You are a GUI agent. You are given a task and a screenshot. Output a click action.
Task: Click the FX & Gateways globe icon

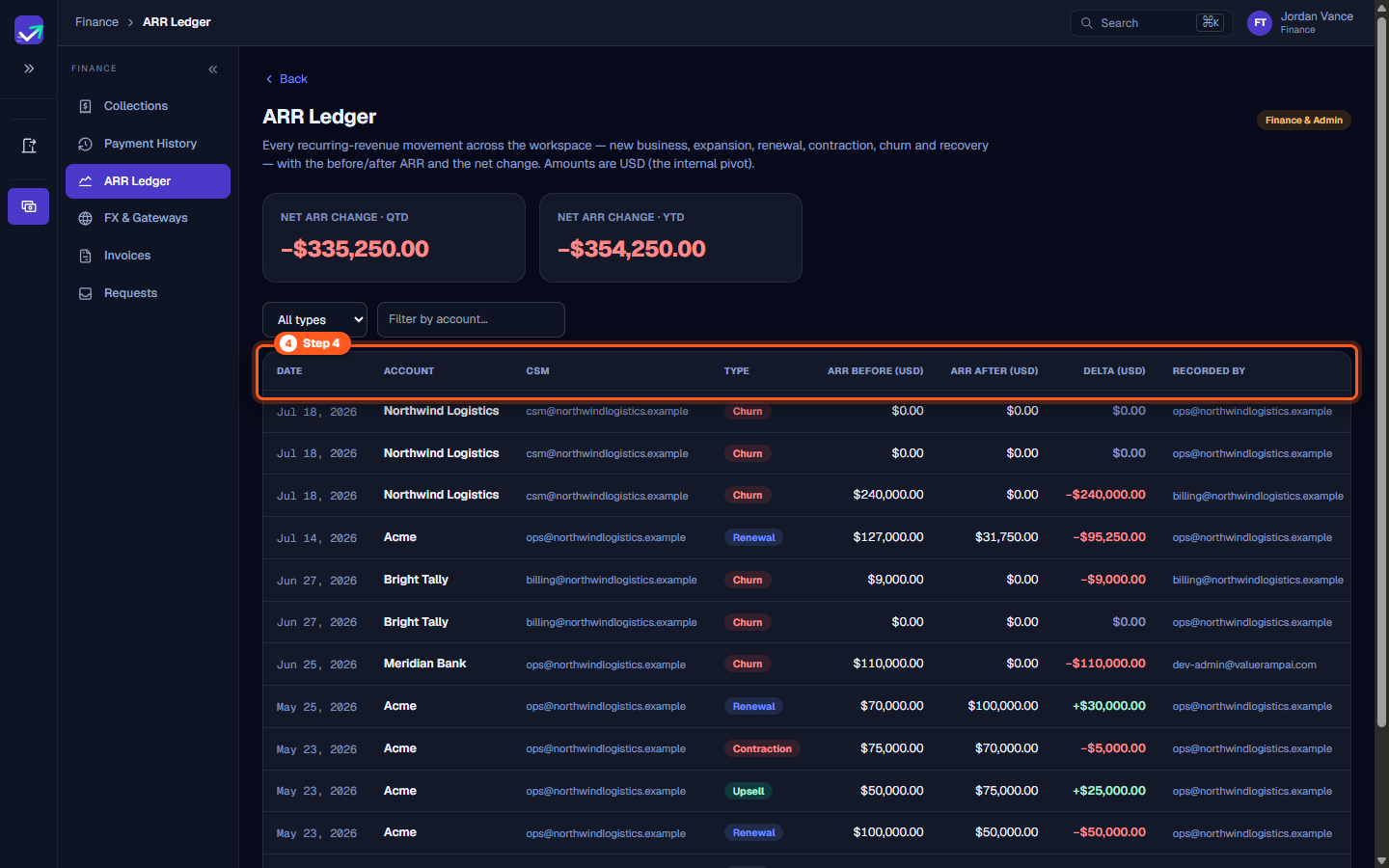(x=86, y=218)
